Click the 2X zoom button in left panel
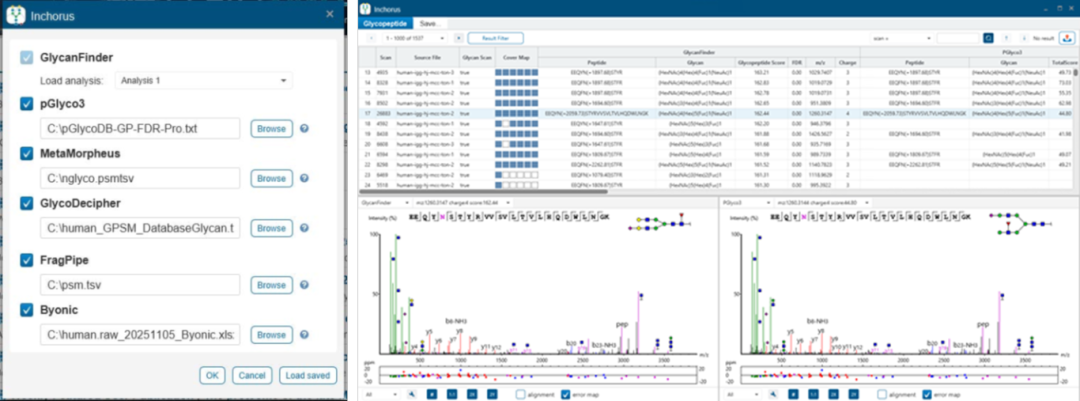Image resolution: width=1080 pixels, height=401 pixels. 472,394
